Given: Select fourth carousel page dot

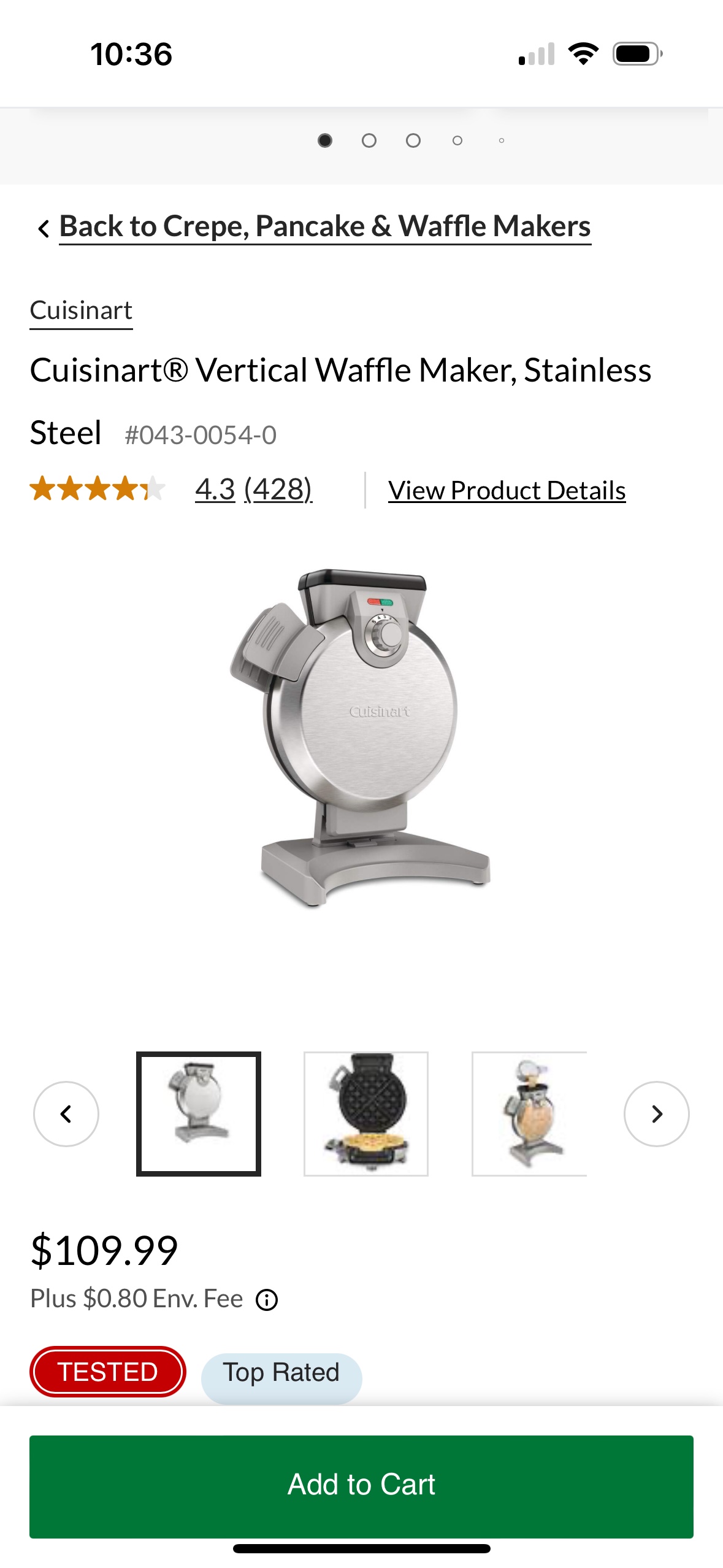Looking at the screenshot, I should (x=457, y=140).
